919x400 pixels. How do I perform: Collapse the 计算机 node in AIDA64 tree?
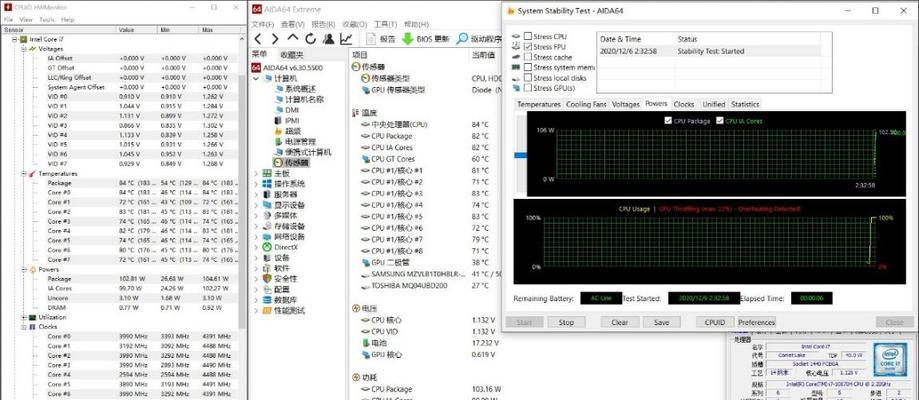point(256,78)
